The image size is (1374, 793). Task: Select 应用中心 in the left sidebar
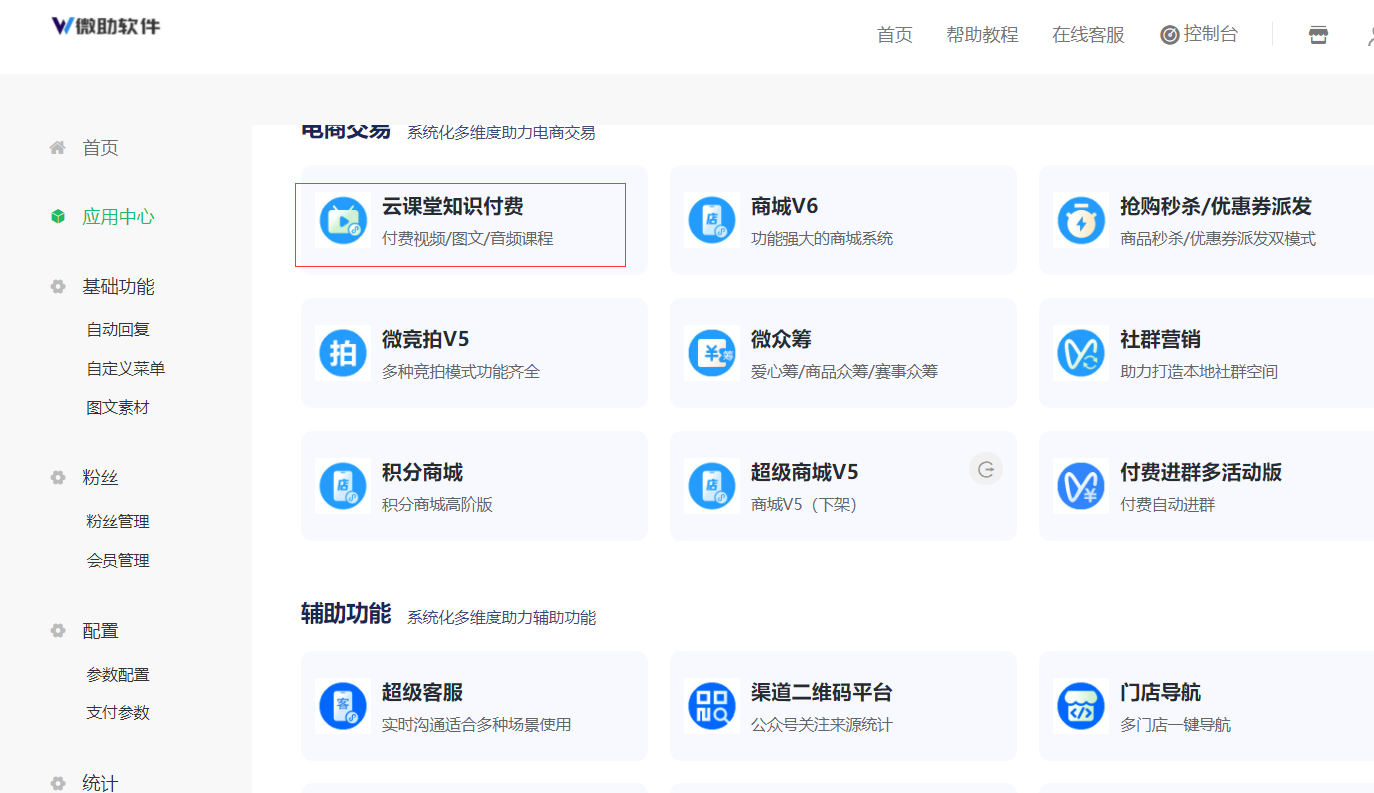tap(118, 217)
